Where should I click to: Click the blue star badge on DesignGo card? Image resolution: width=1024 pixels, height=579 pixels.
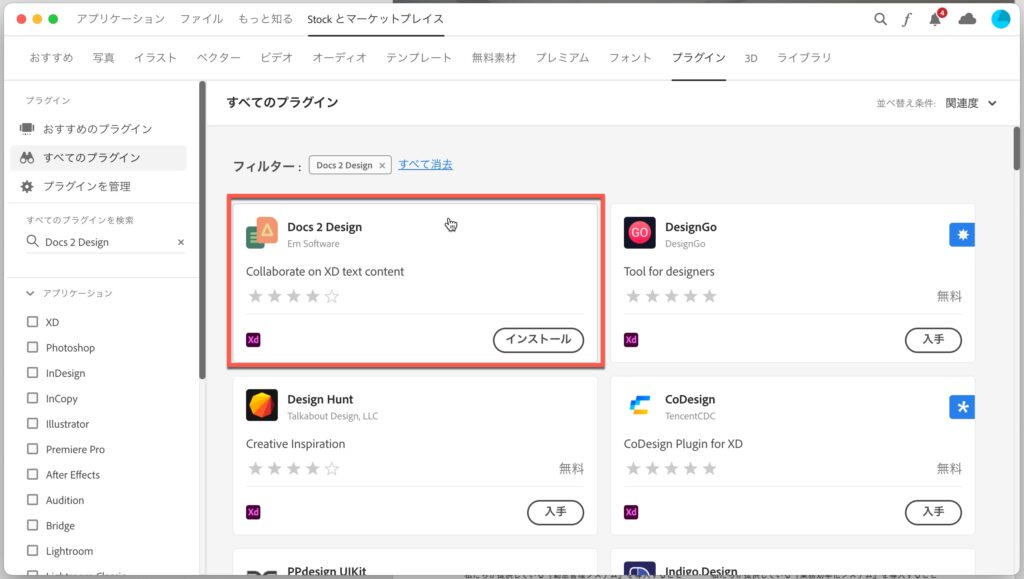tap(962, 234)
